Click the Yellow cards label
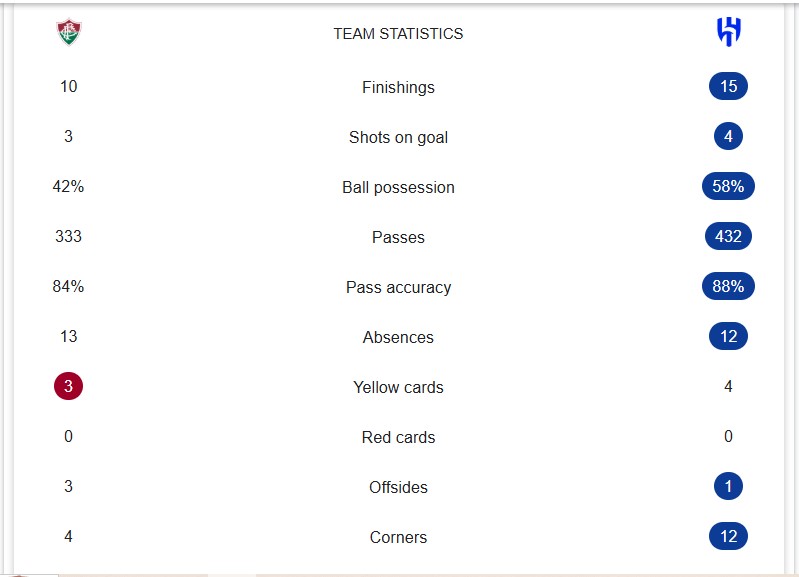This screenshot has height=577, width=799. (x=398, y=387)
